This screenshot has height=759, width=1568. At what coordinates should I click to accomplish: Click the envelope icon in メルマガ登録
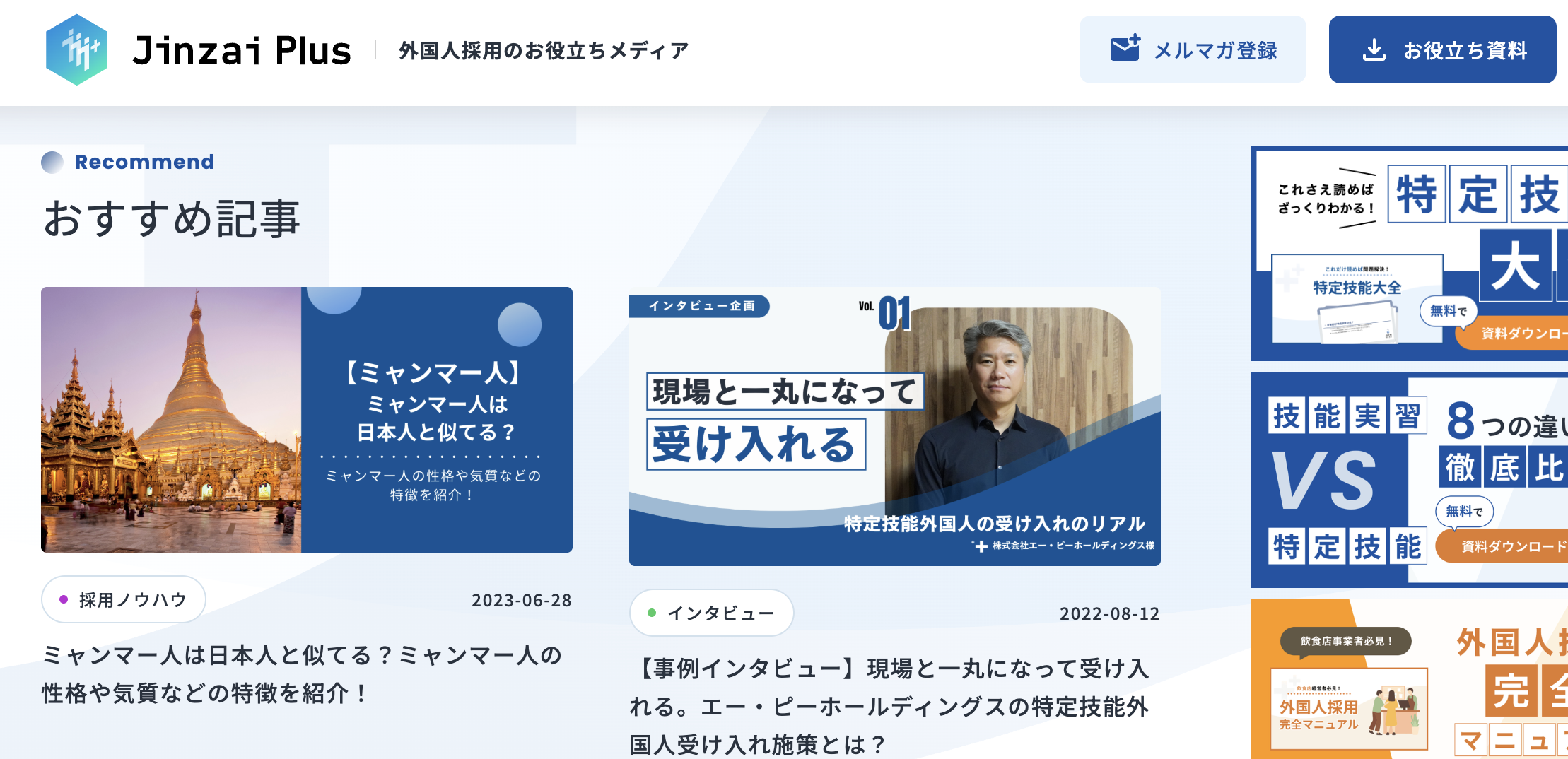pos(1125,49)
